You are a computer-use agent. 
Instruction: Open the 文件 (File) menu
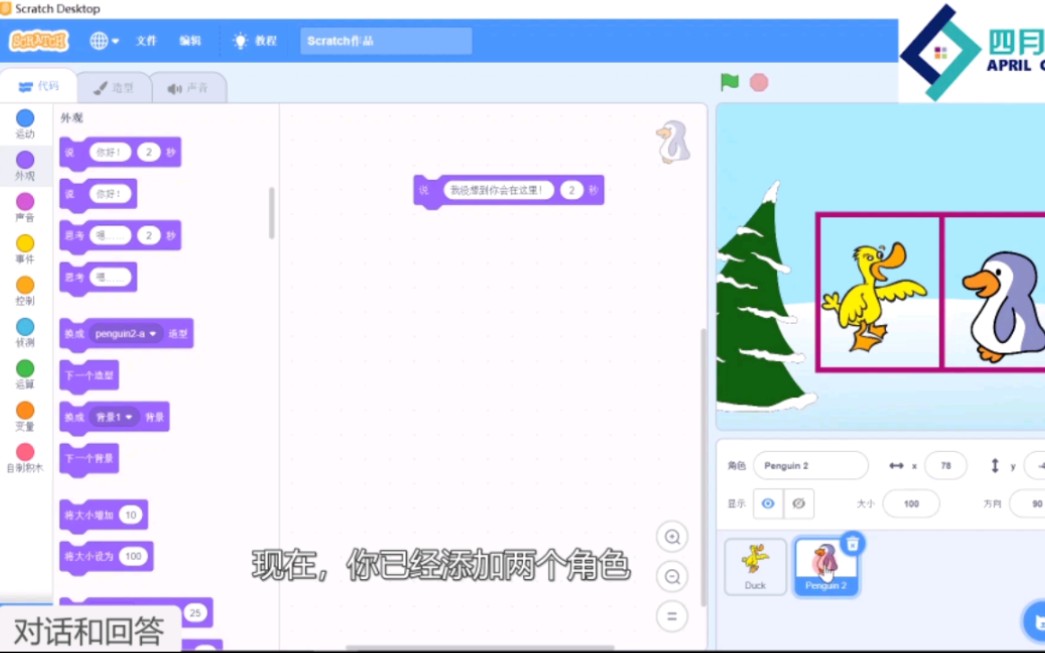(x=145, y=41)
